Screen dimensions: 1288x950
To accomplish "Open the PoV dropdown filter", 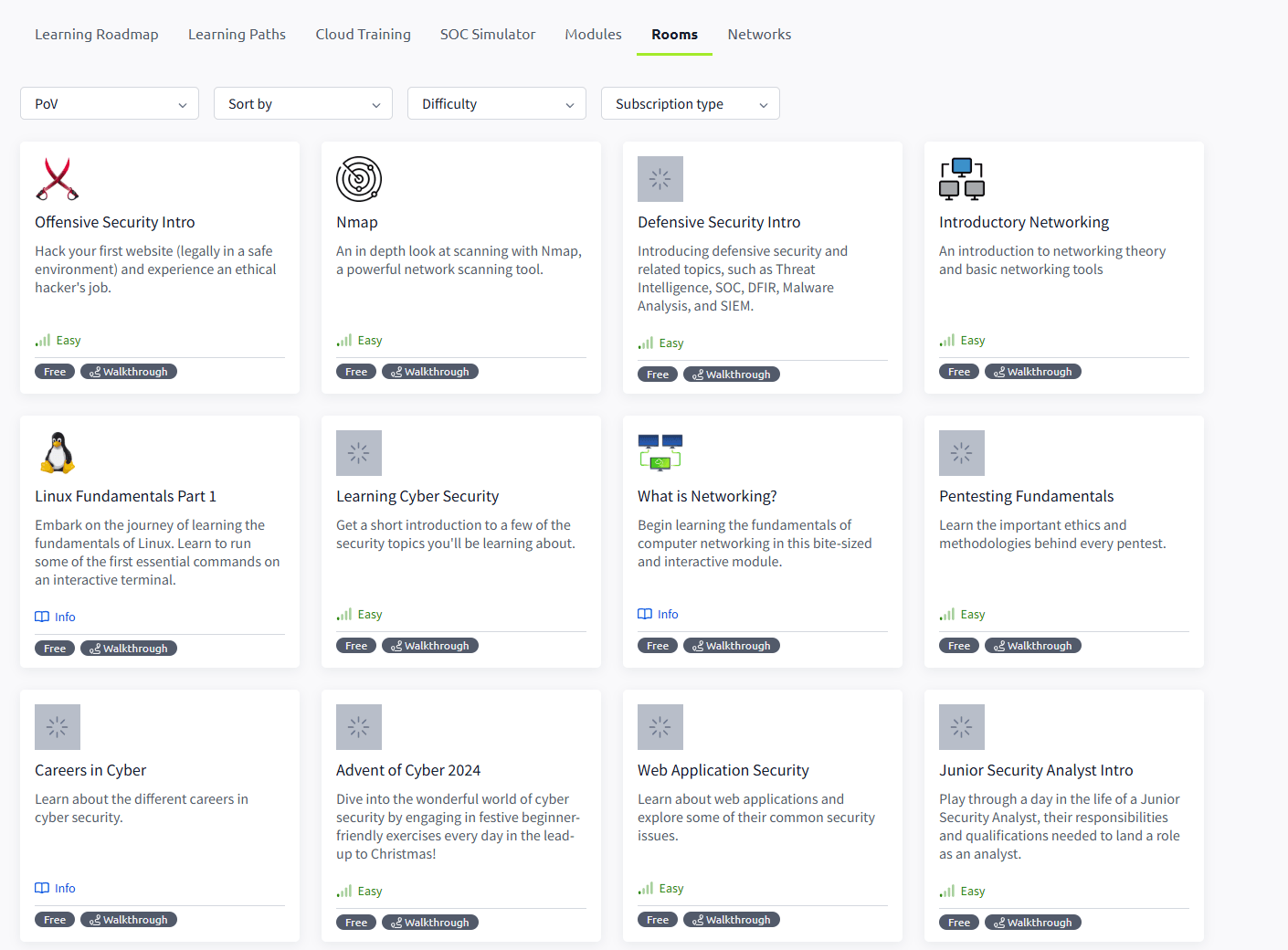I will (110, 104).
